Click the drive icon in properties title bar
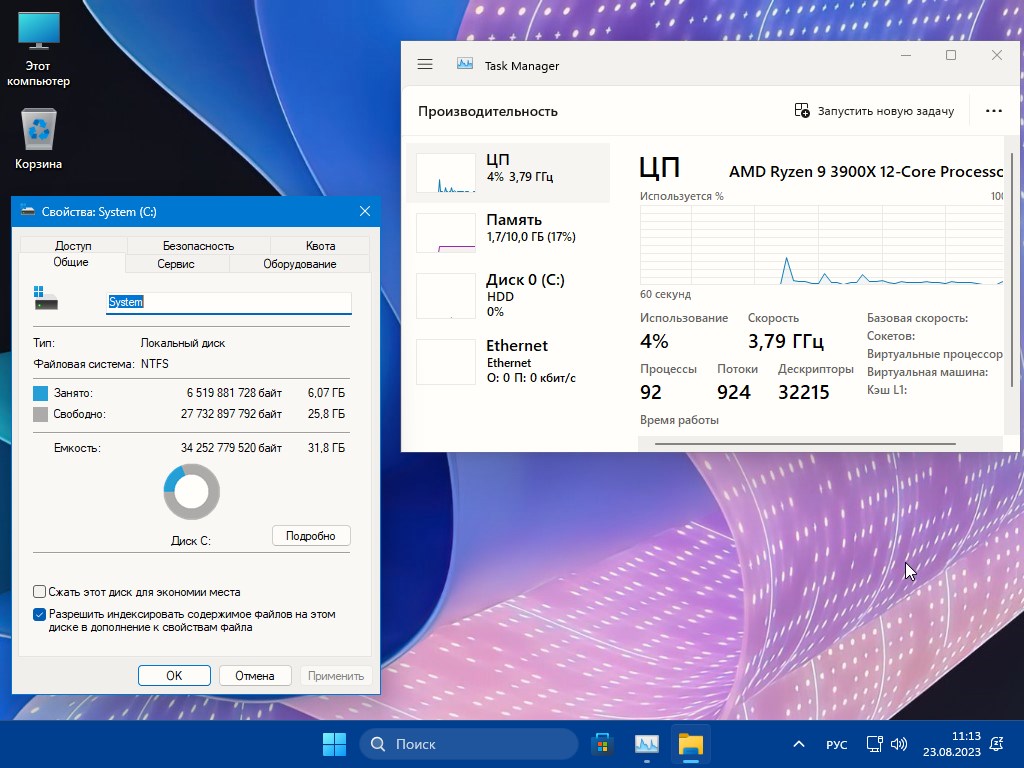 point(27,210)
